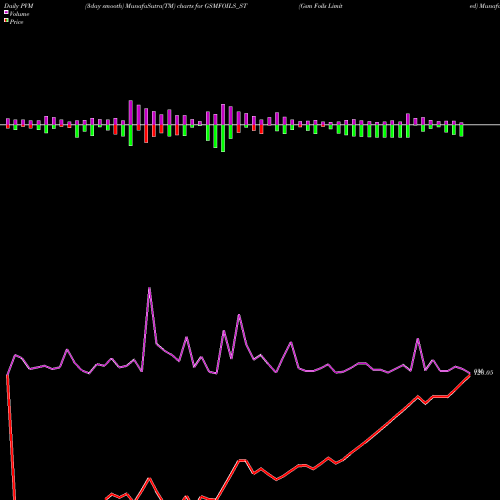Select the 'Price' legend label
500x500 pixels.
point(16,22)
